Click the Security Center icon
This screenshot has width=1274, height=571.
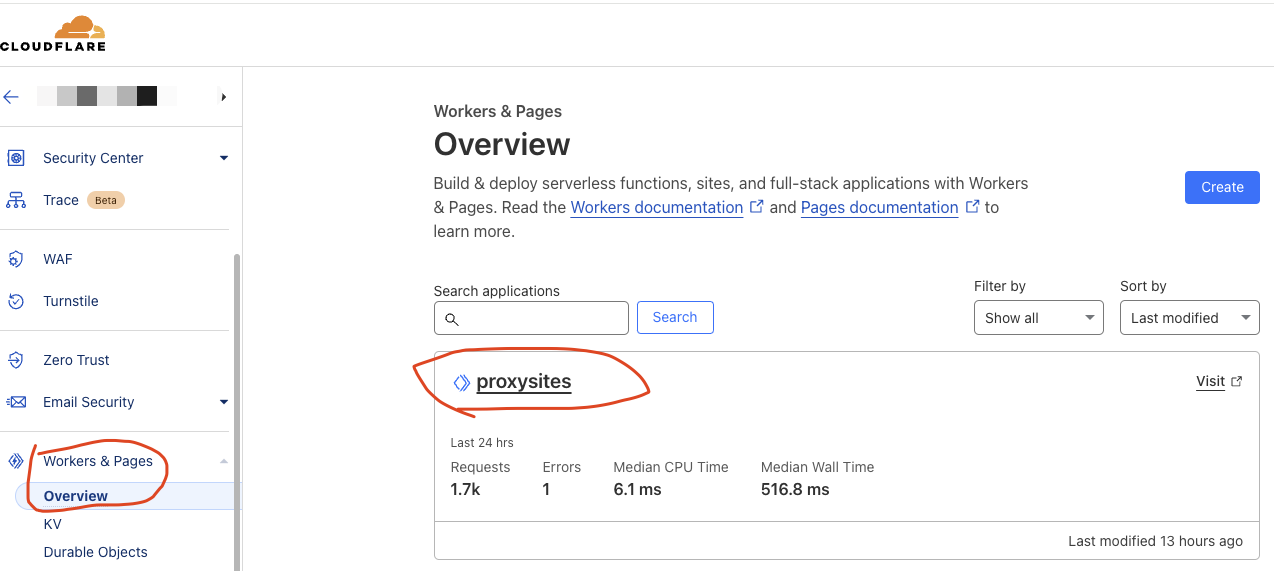tap(16, 158)
